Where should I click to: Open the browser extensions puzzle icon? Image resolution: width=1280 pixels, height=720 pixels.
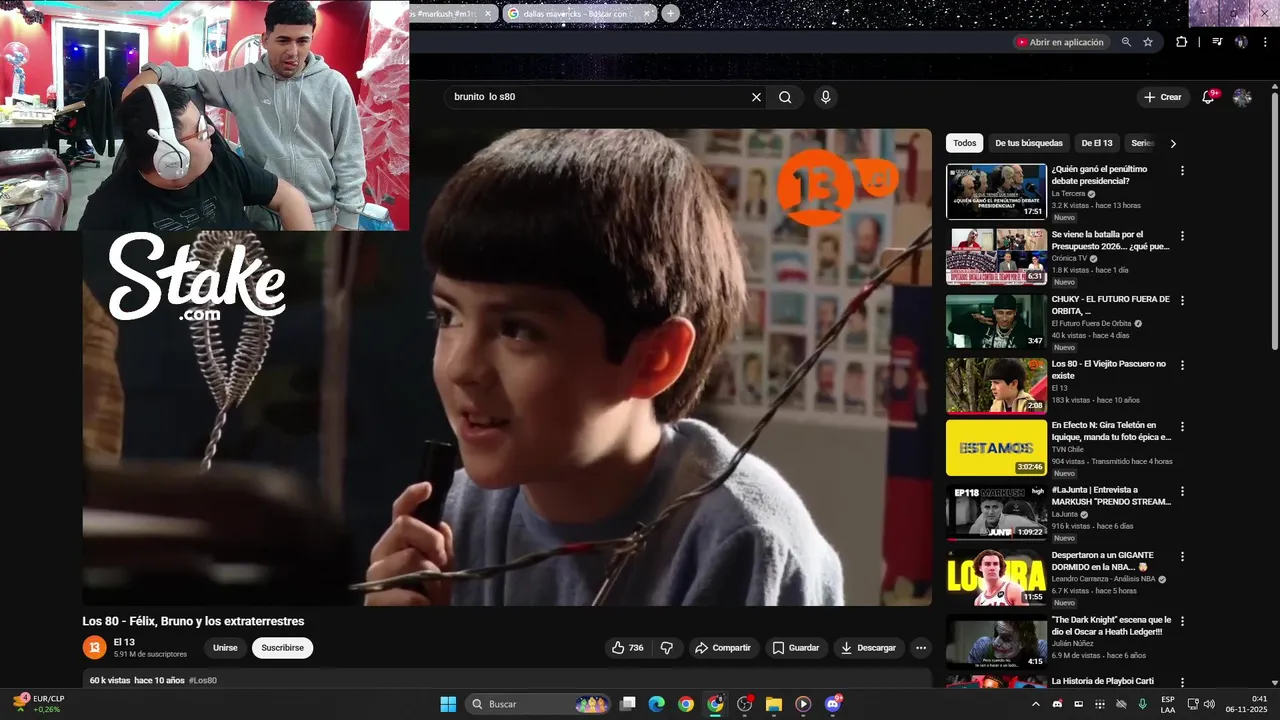point(1182,42)
